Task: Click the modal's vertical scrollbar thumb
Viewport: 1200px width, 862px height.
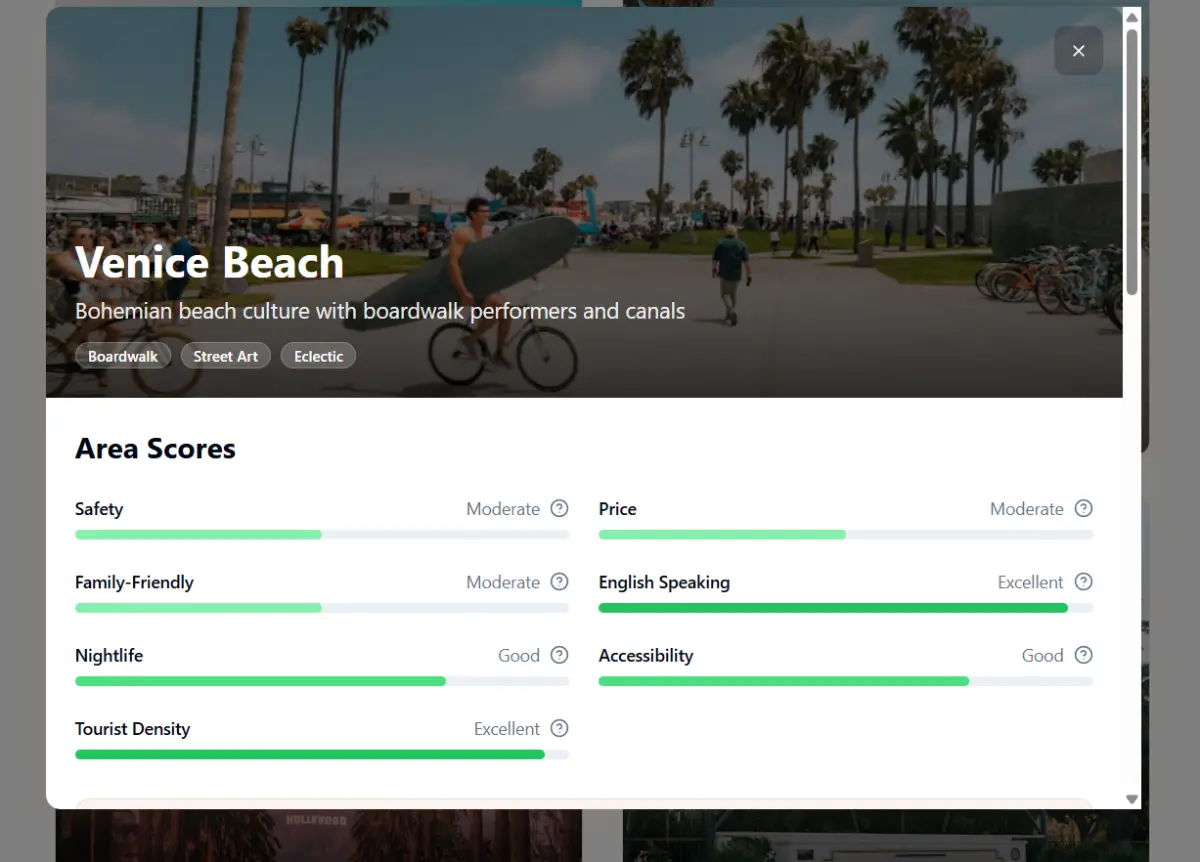Action: pyautogui.click(x=1132, y=160)
